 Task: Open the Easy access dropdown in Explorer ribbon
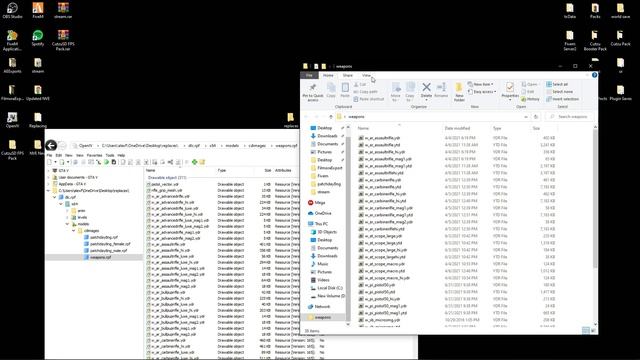pos(482,91)
